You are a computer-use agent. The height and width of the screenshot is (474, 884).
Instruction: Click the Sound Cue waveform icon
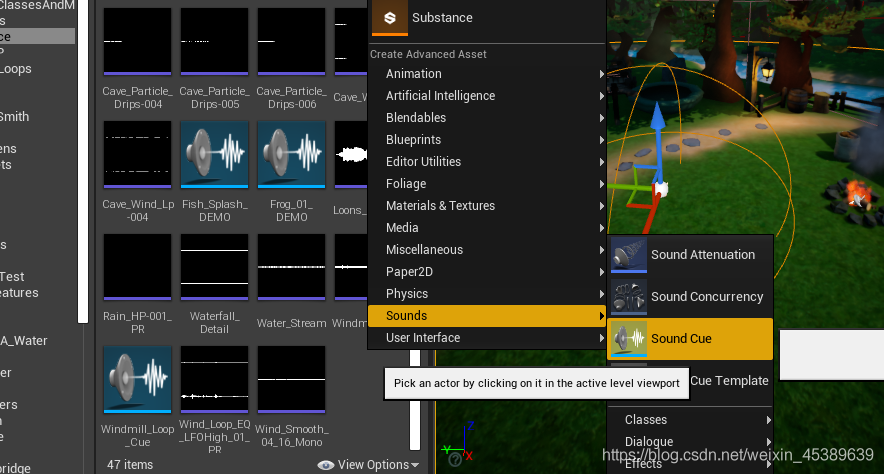[x=629, y=339]
